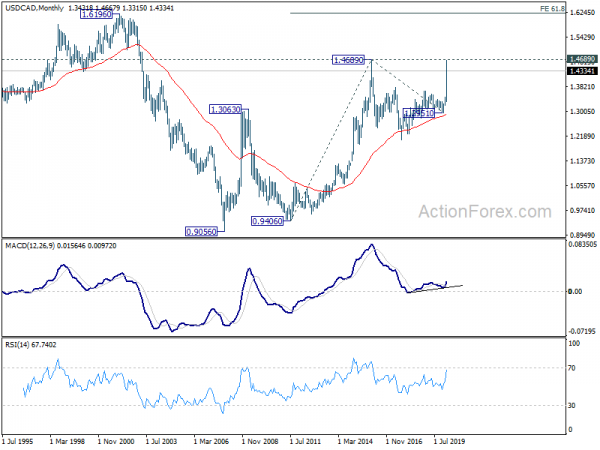Screen dimensions: 600x450
Task: Select the 1 Mar 1998 date label
Action: click(67, 442)
